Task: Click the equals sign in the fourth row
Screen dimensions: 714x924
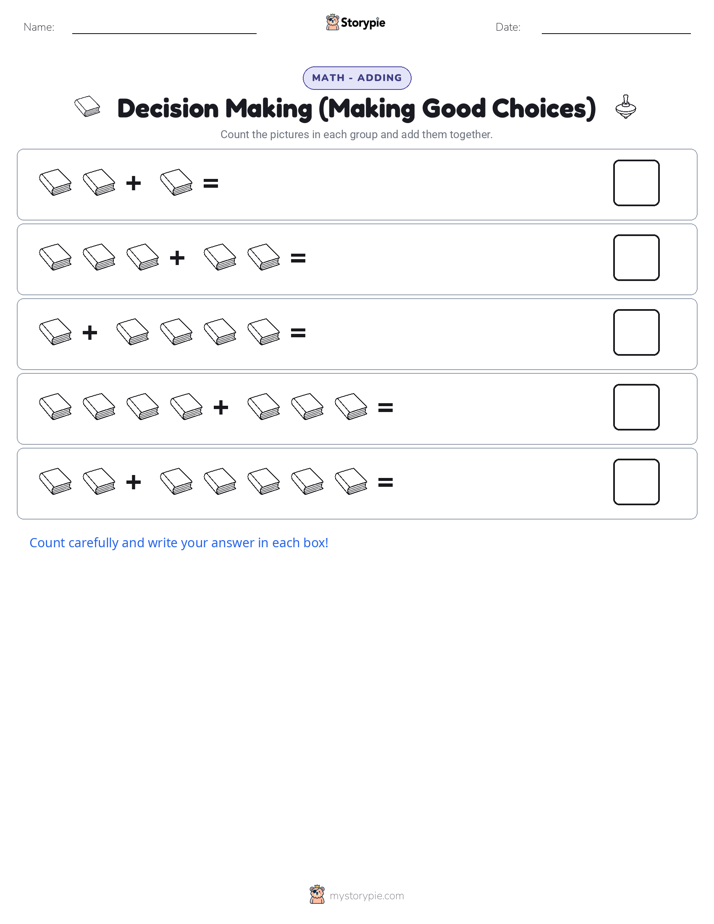Action: point(385,407)
